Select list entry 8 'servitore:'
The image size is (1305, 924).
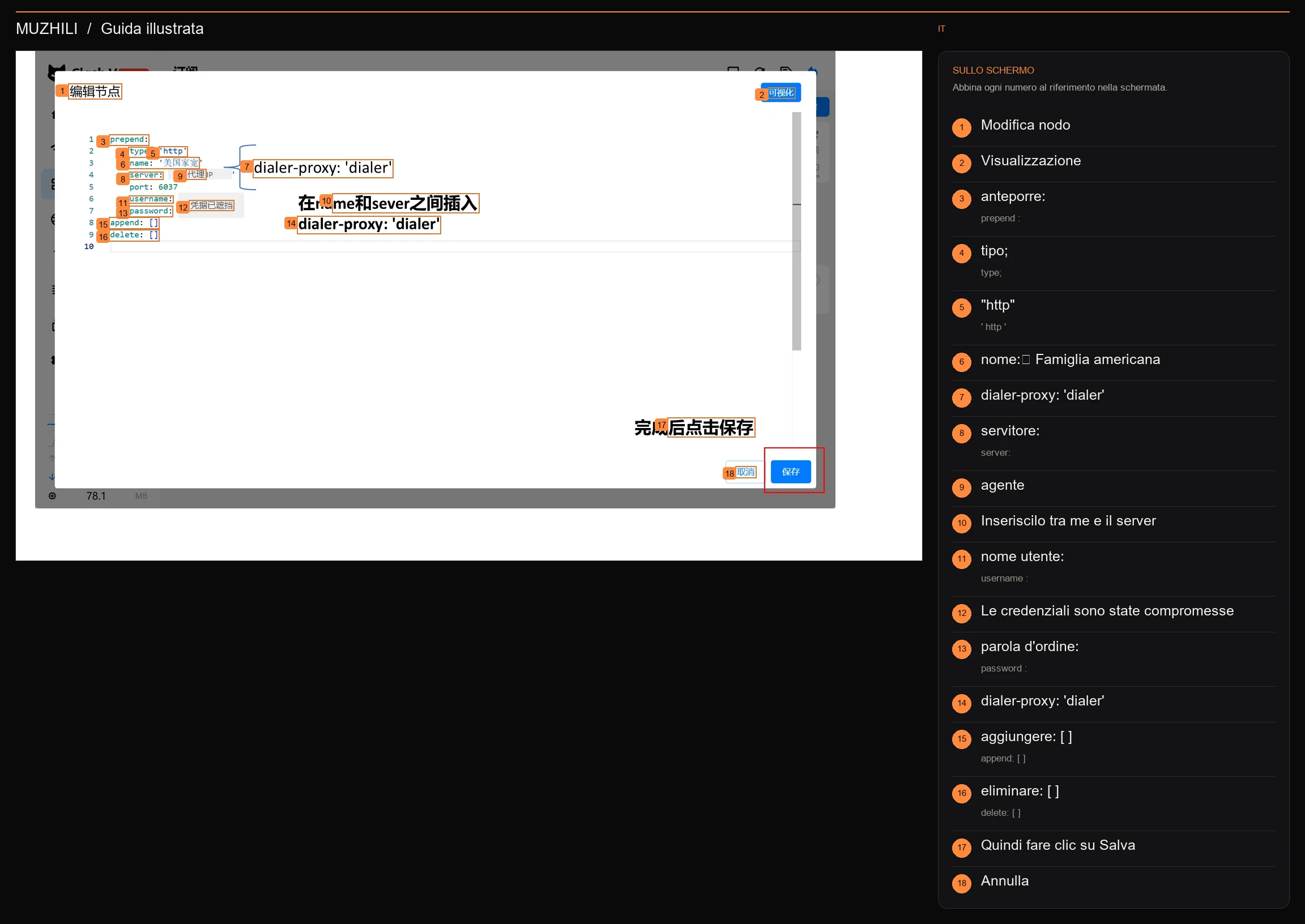1113,444
